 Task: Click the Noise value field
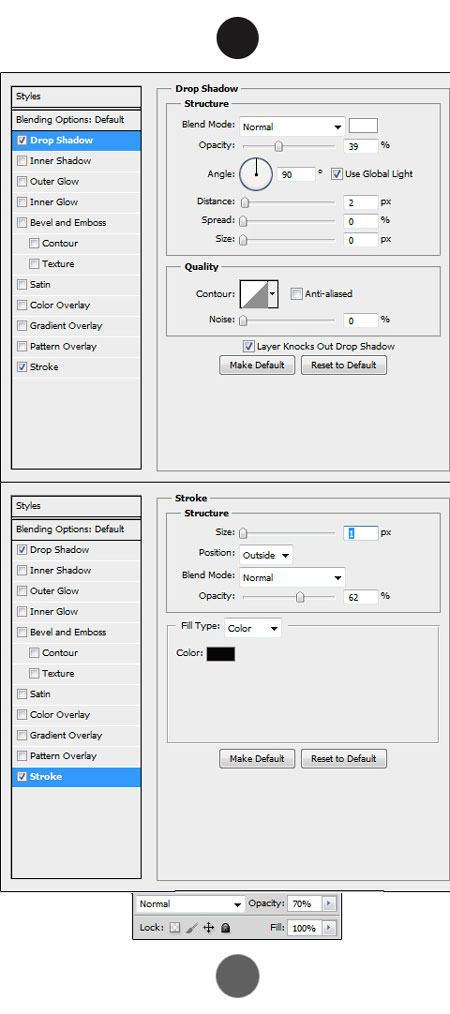[361, 319]
